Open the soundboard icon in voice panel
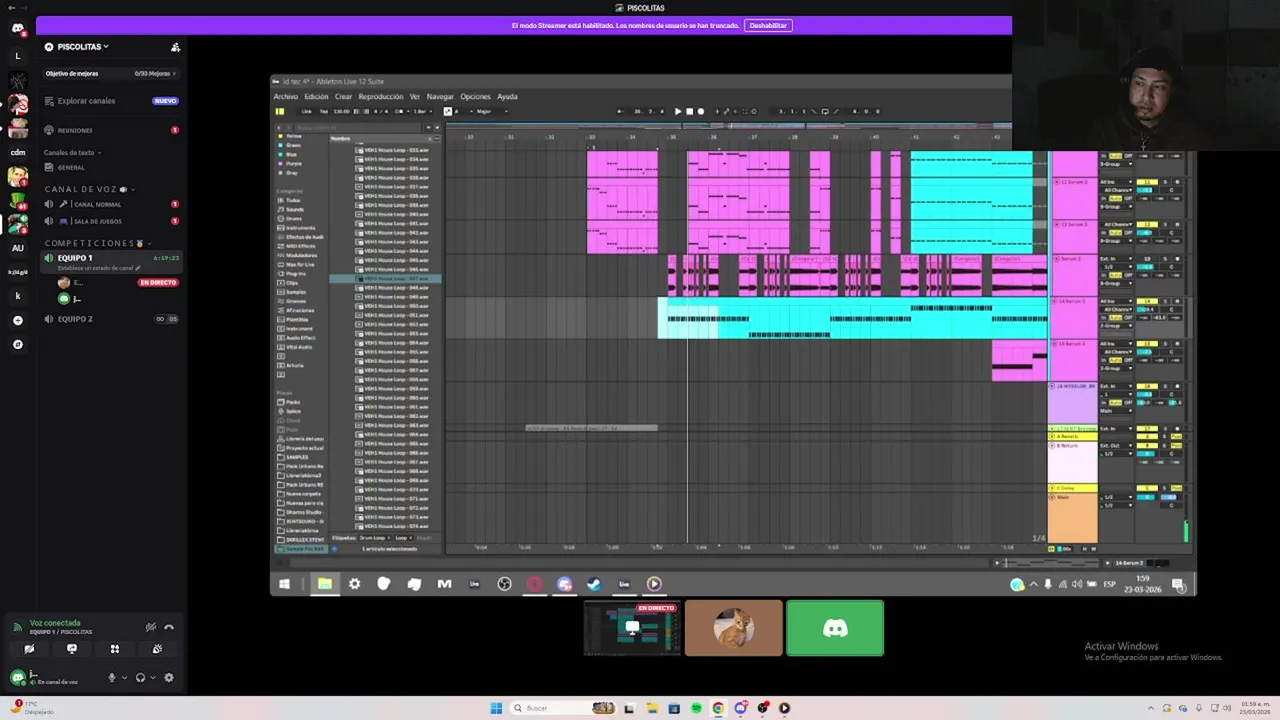Image resolution: width=1280 pixels, height=720 pixels. point(157,649)
